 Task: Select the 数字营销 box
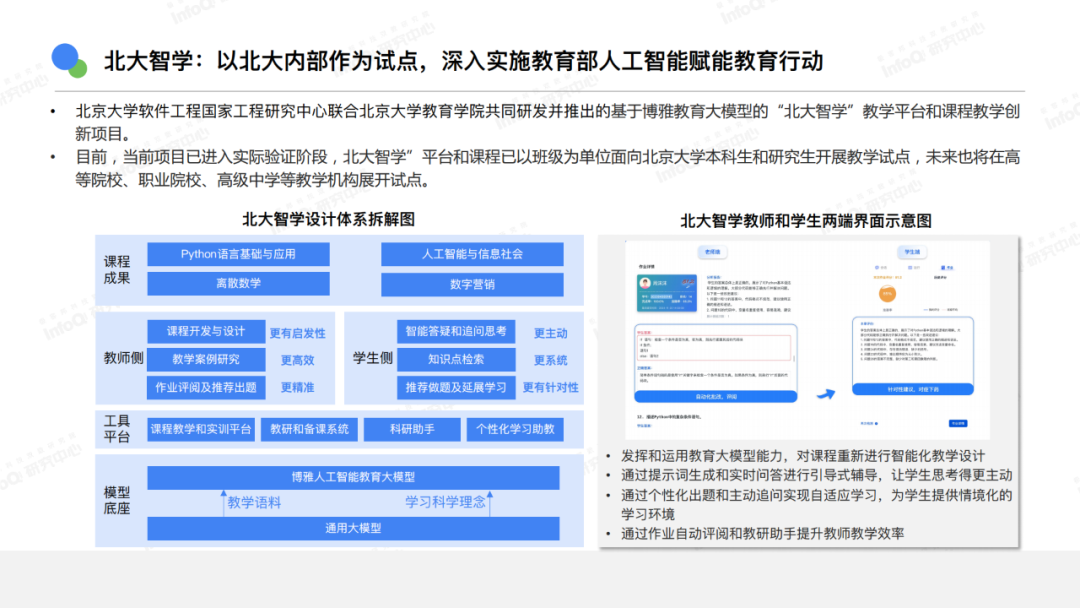click(x=472, y=284)
